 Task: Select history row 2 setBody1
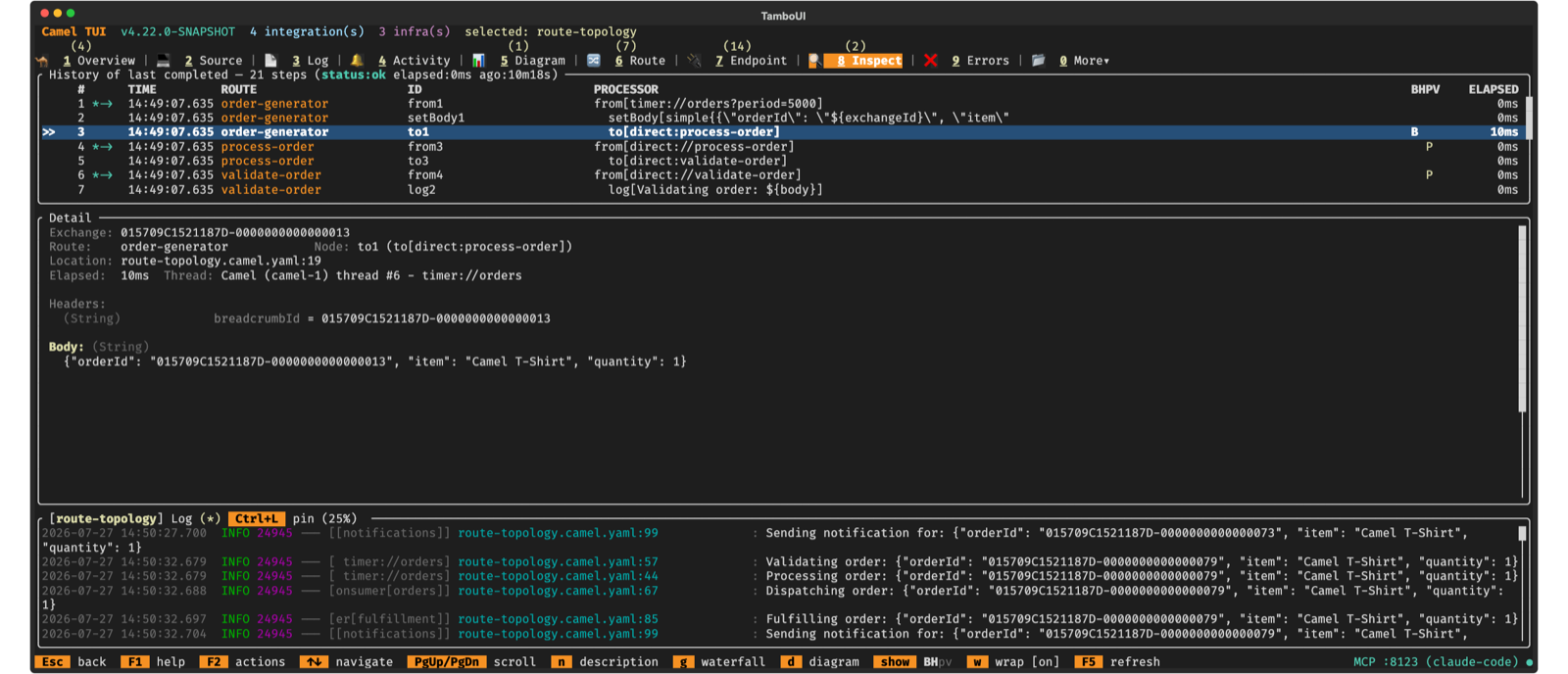click(784, 118)
